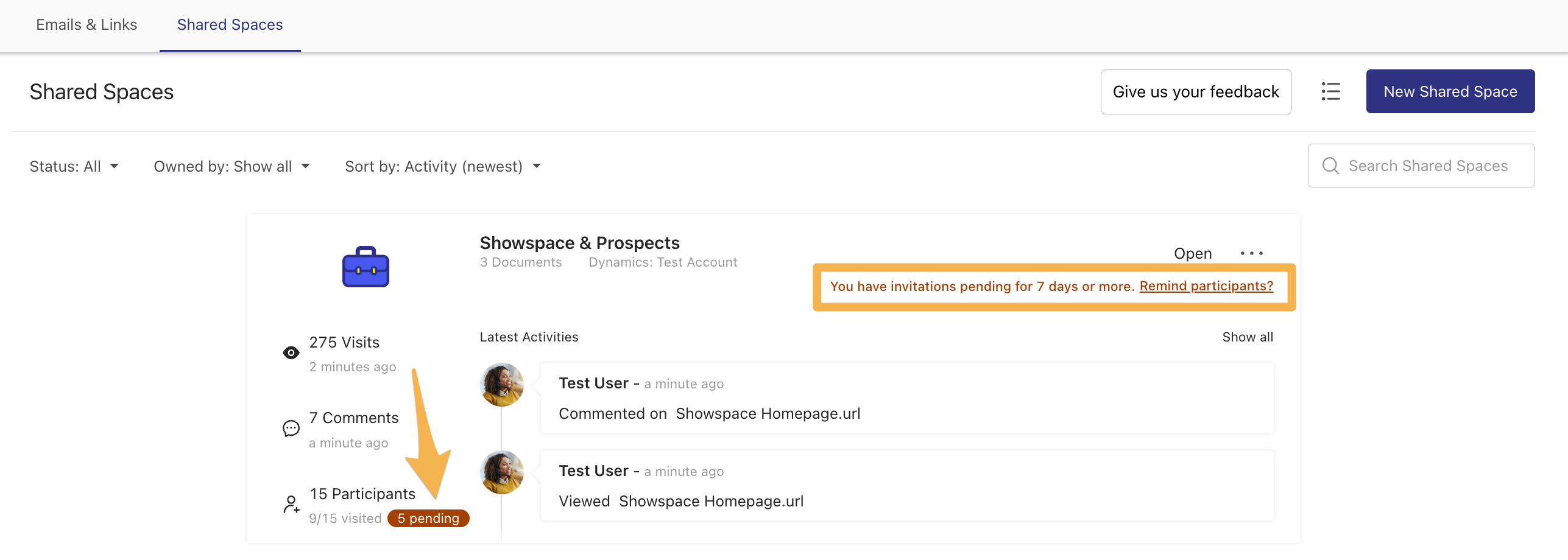Viewport: 1568px width, 560px height.
Task: Click the eye icon beside 275 Visits
Action: tap(291, 353)
